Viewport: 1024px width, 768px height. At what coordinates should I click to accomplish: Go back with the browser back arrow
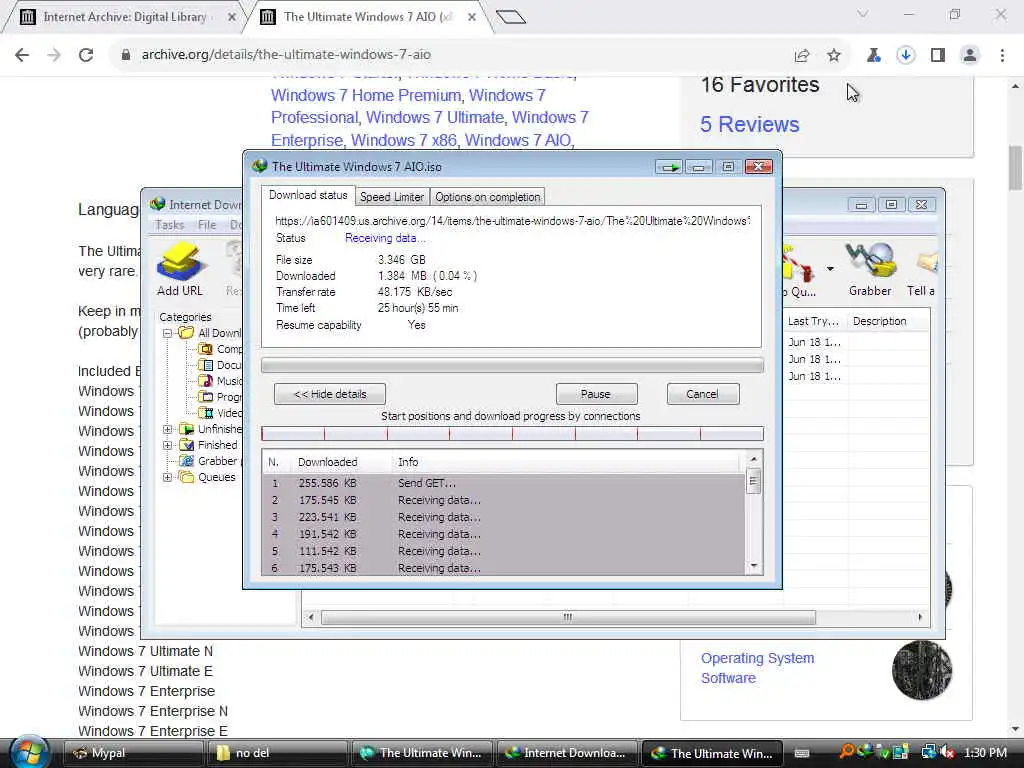[22, 55]
